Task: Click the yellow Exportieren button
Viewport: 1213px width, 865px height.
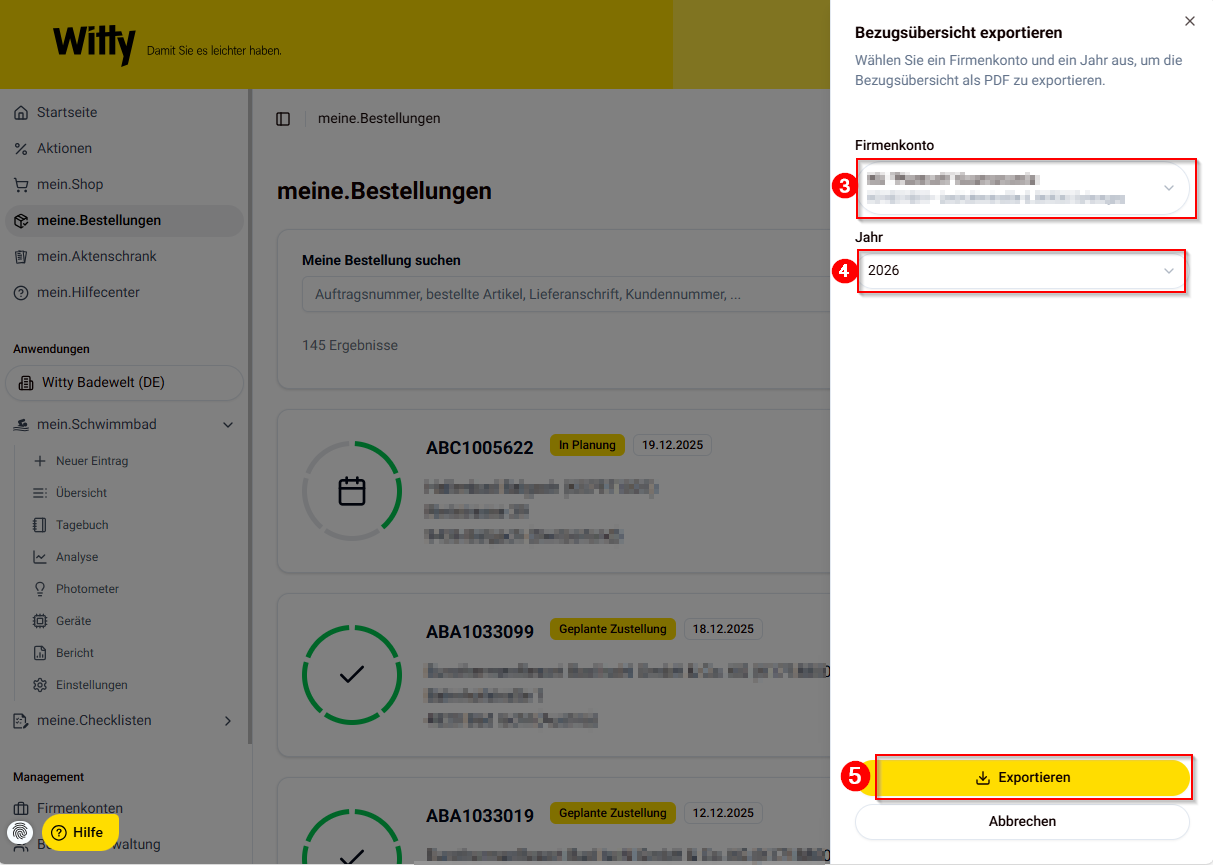Action: [1022, 778]
